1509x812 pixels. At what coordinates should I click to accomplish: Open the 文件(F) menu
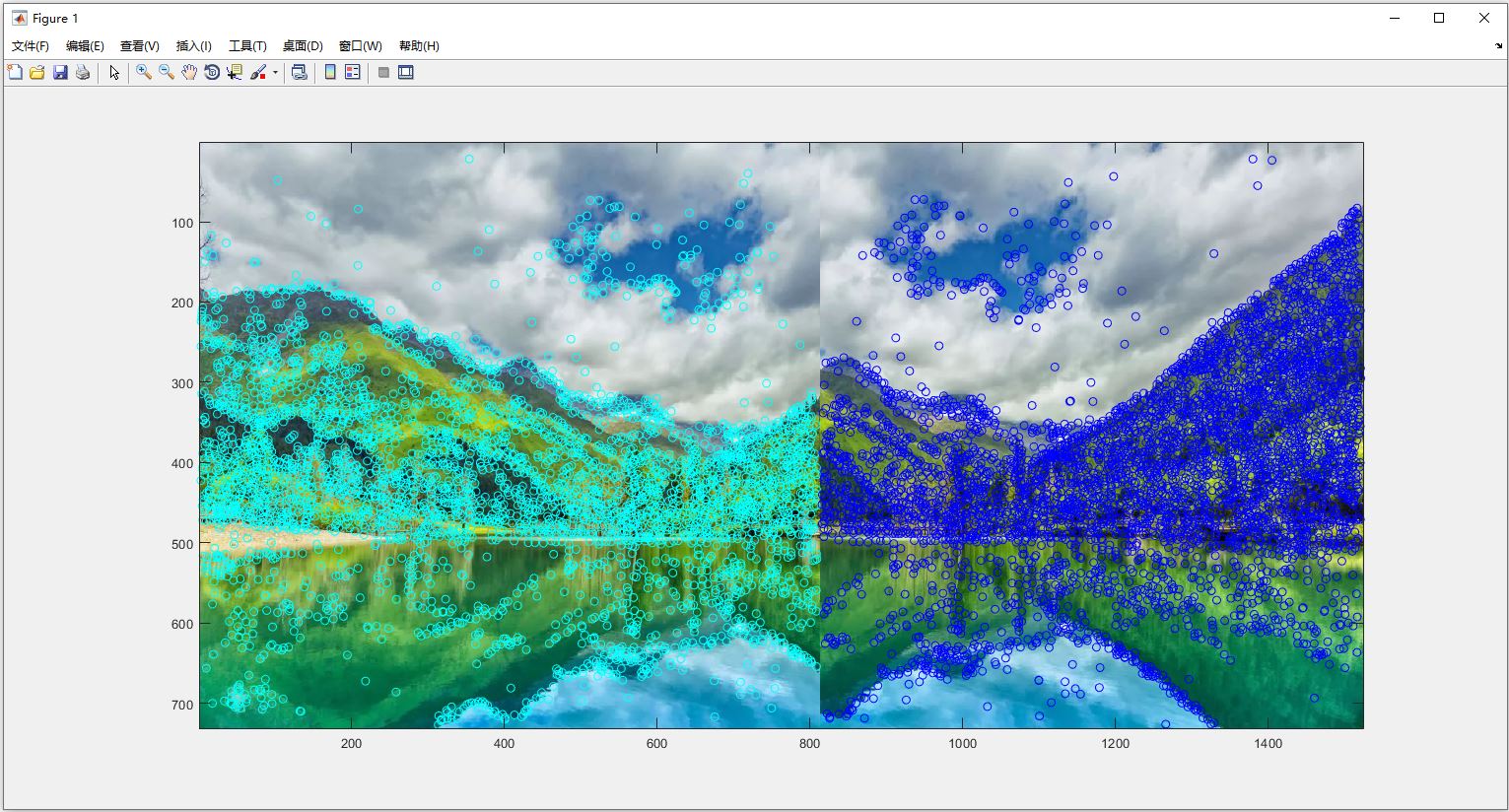(x=31, y=46)
